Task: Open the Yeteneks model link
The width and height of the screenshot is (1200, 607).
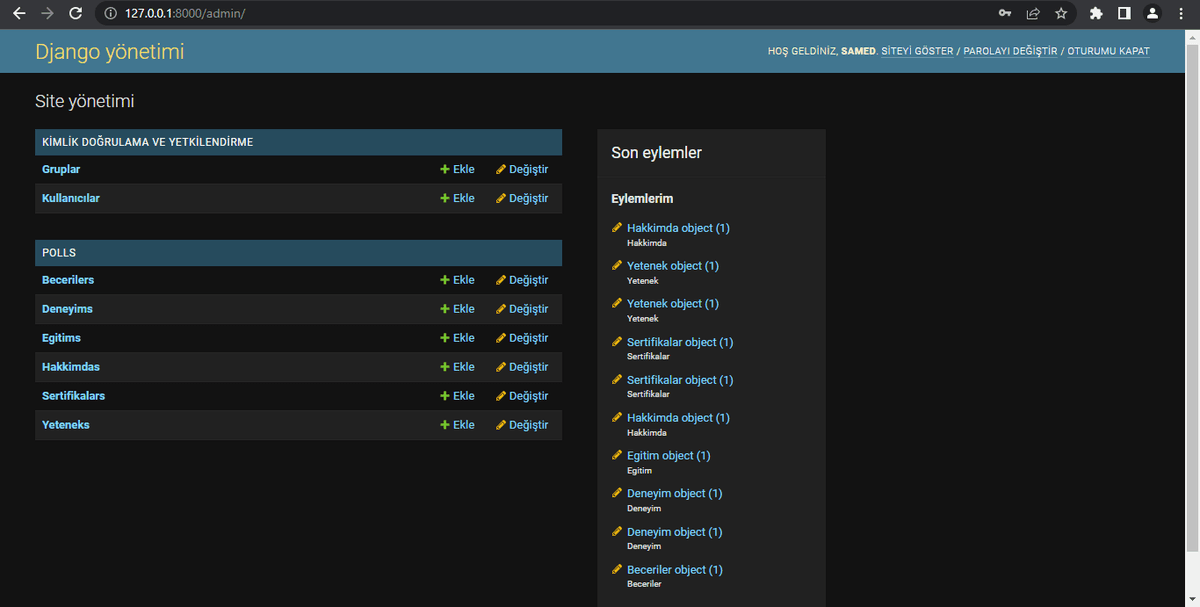Action: (x=66, y=425)
